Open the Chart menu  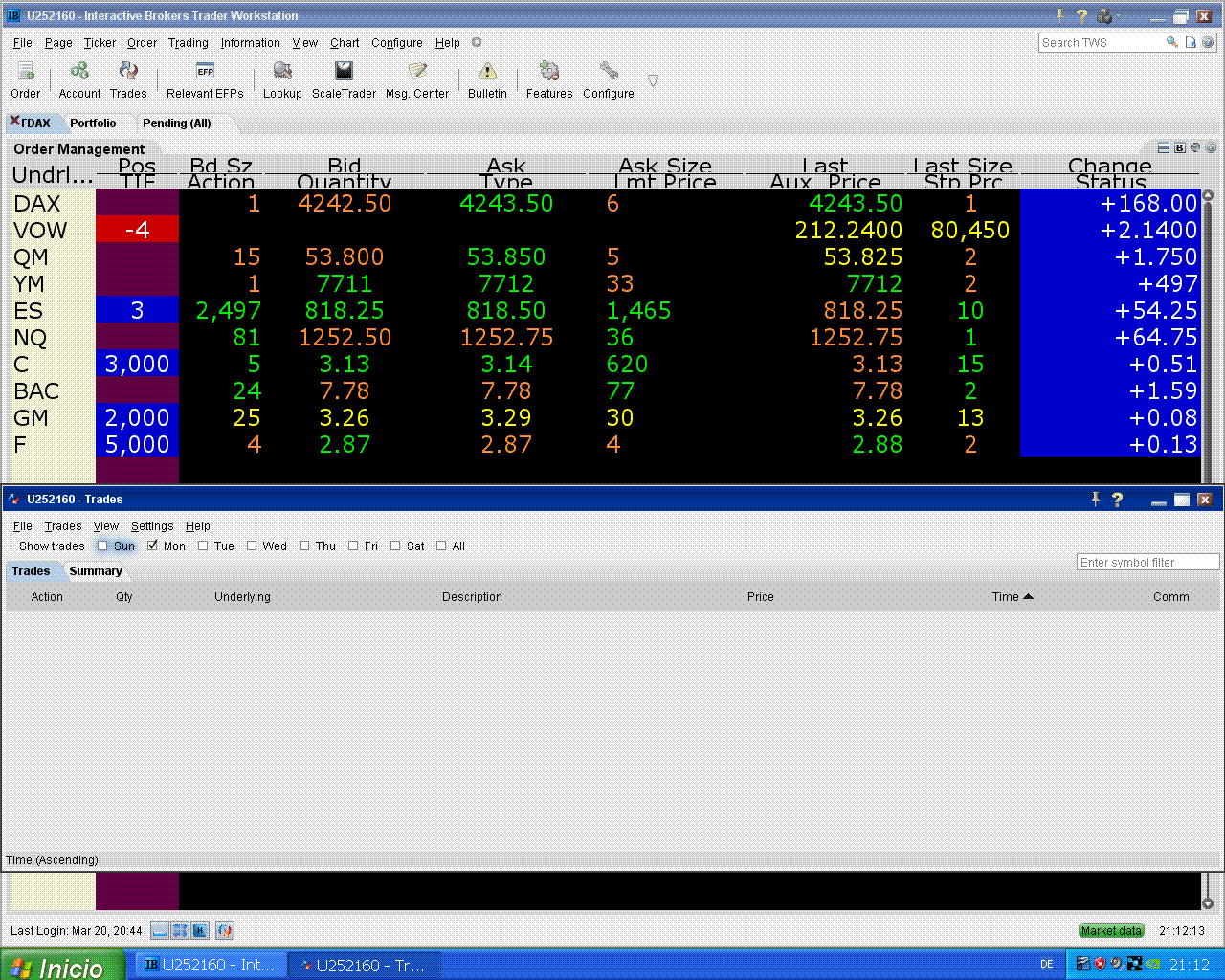coord(345,42)
